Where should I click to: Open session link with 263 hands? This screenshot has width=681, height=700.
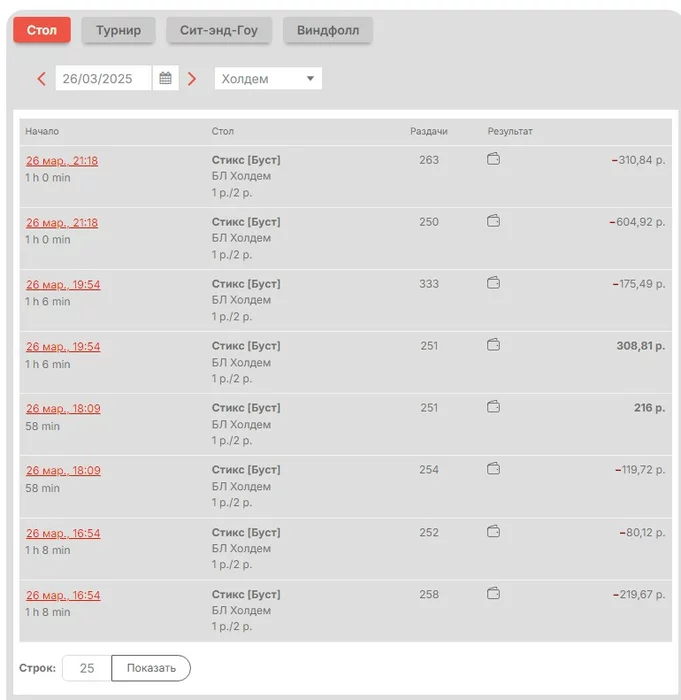pyautogui.click(x=62, y=161)
